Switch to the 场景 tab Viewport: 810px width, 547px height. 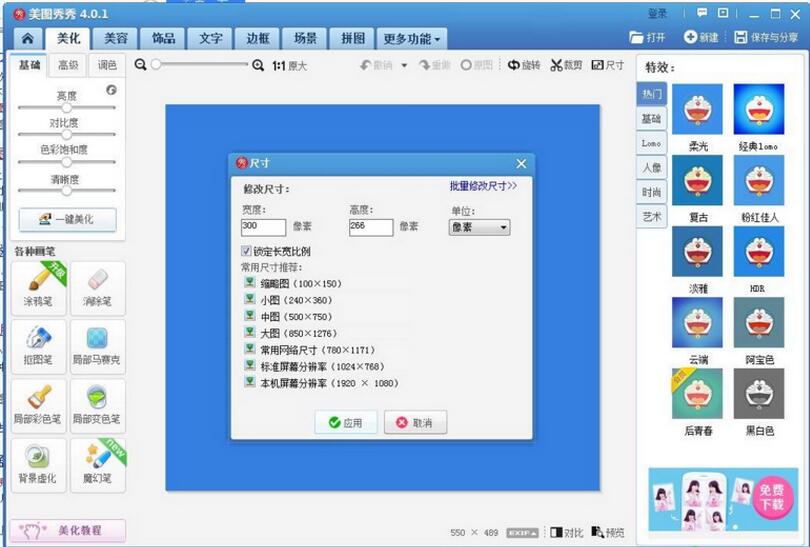305,38
